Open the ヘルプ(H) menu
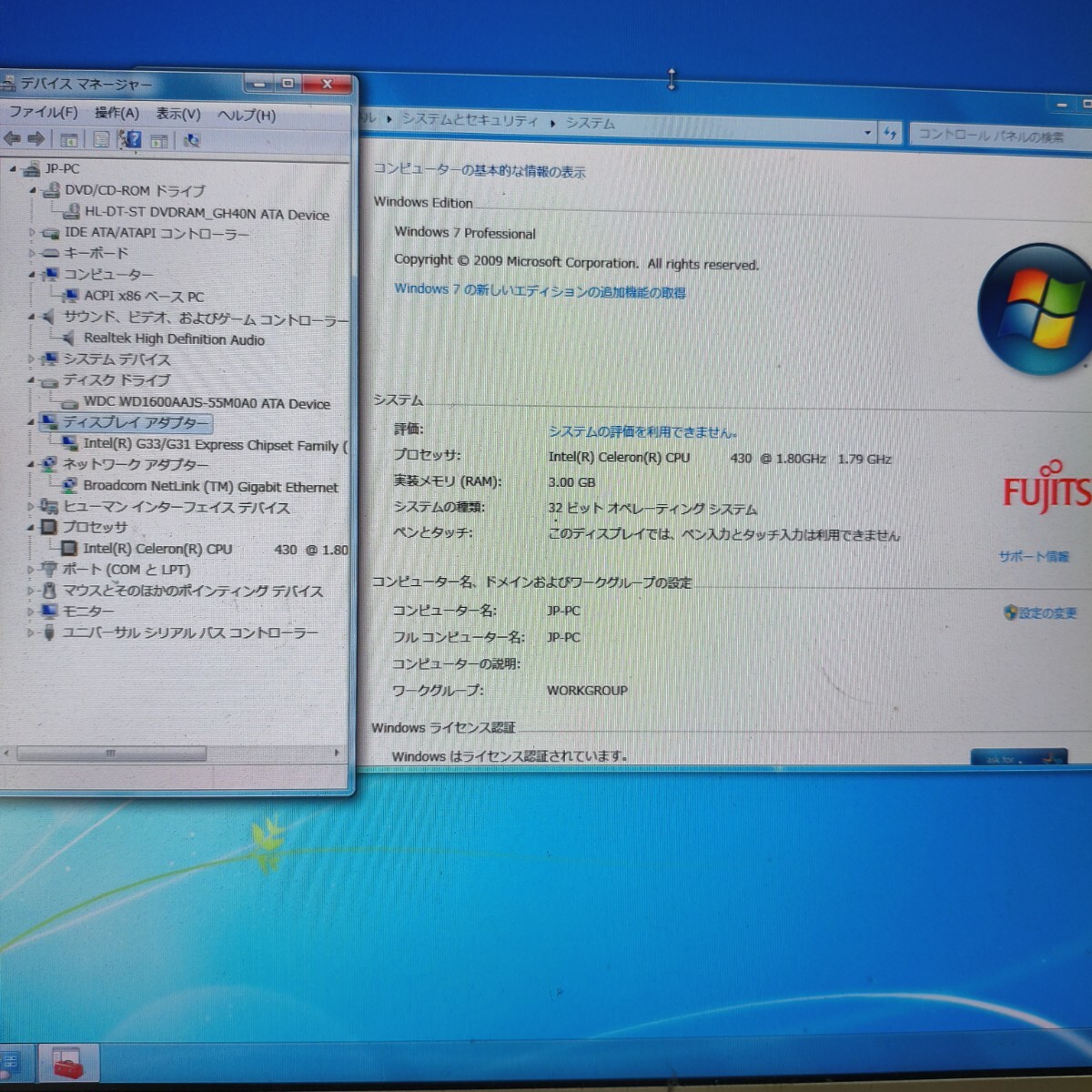 click(246, 115)
